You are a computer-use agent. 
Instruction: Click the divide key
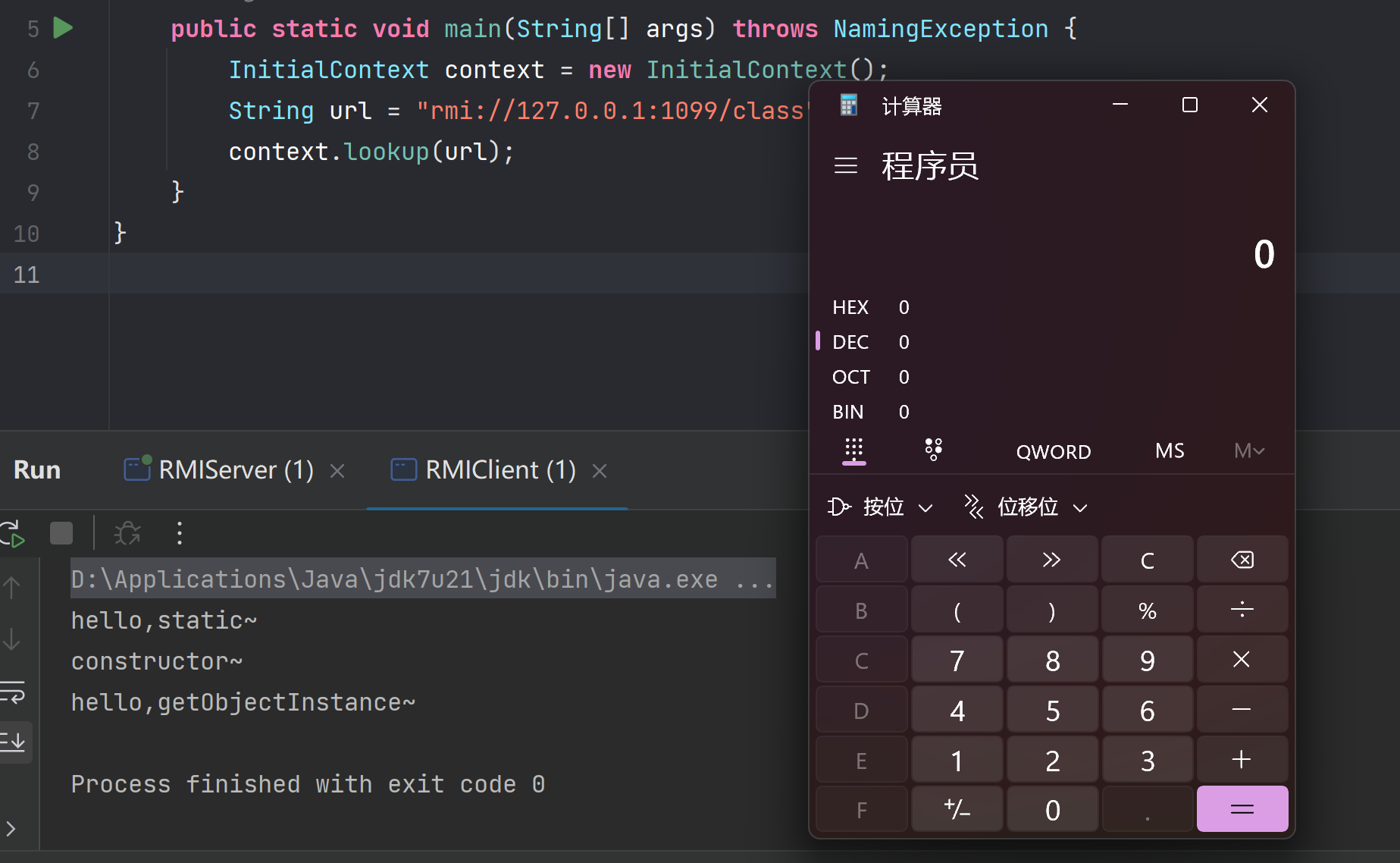click(1242, 610)
